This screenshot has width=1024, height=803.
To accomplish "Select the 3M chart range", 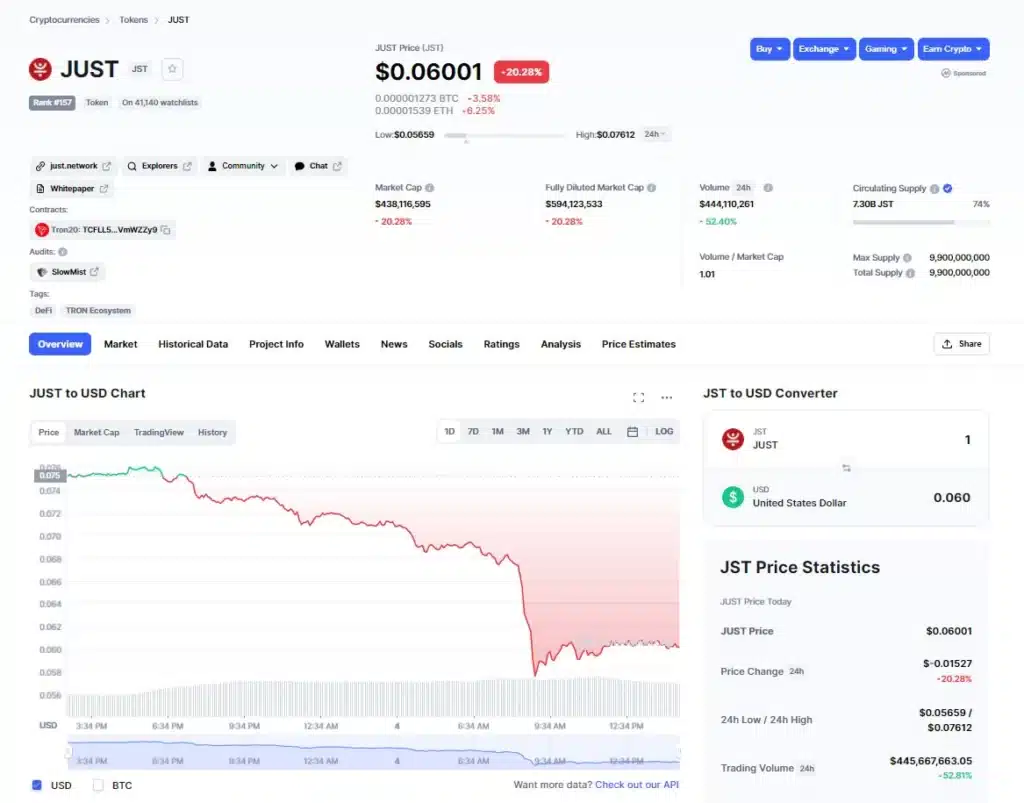I will pos(523,432).
